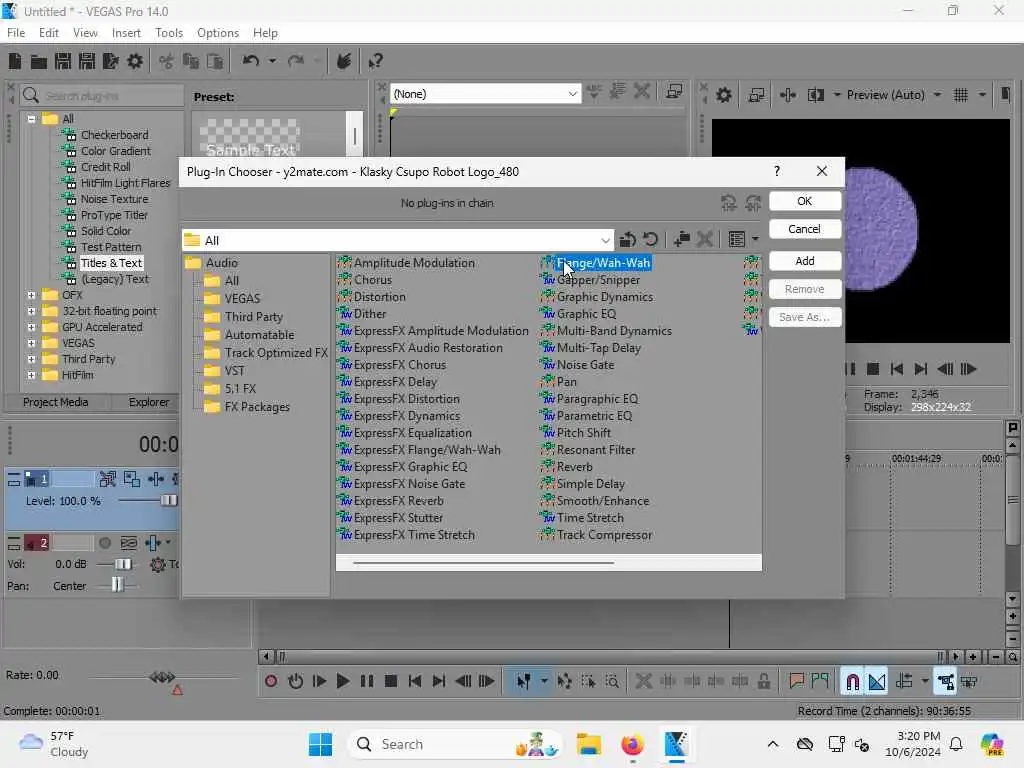Click Cancel button in Plug-In Chooser
The image size is (1024, 768).
pos(805,229)
